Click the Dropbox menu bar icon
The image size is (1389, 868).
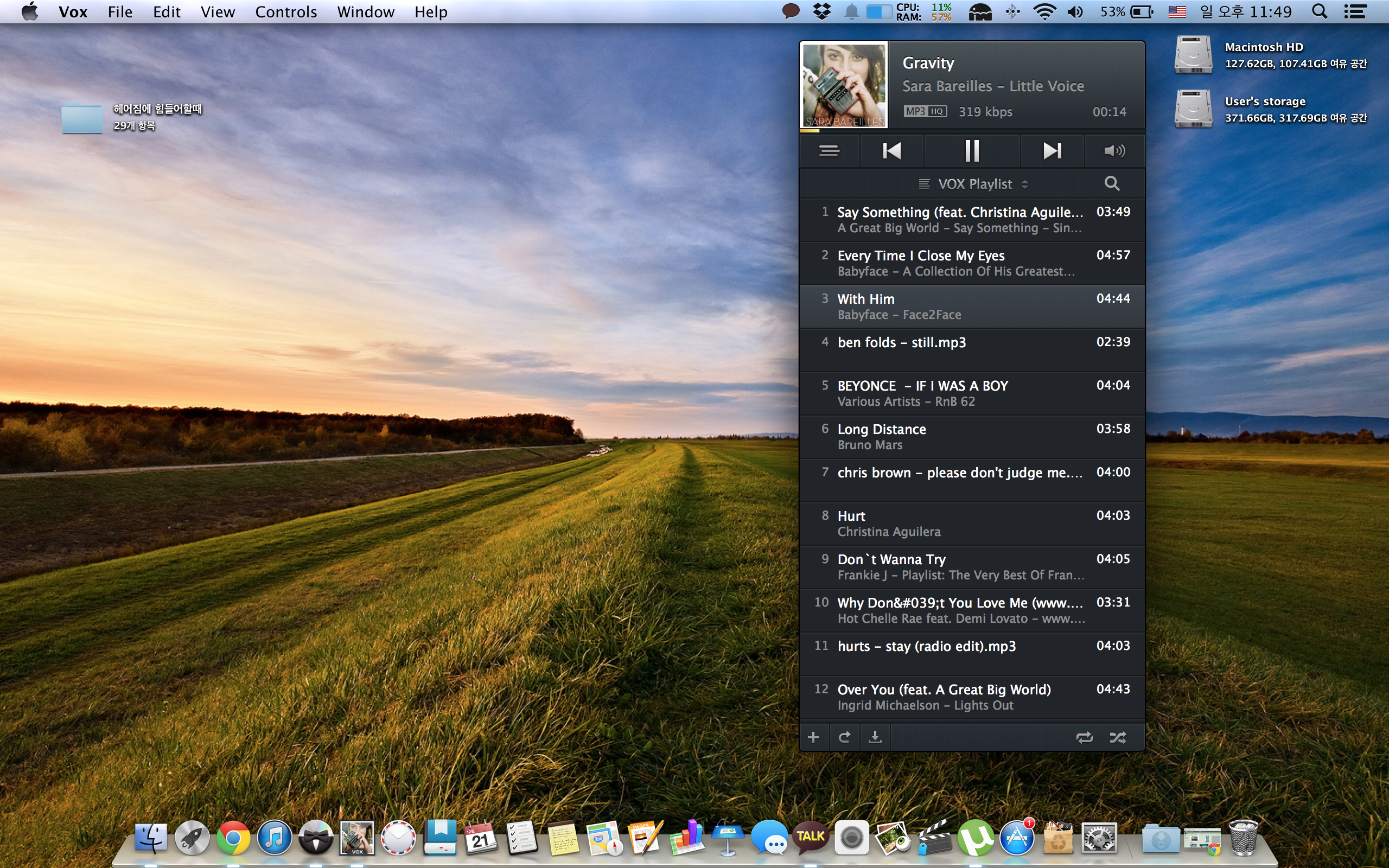(x=822, y=11)
